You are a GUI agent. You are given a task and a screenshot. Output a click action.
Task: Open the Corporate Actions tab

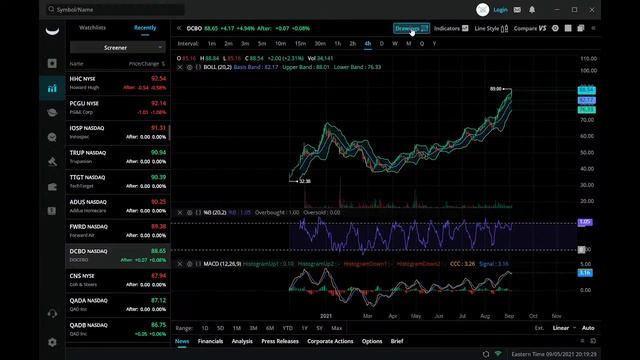tap(330, 341)
